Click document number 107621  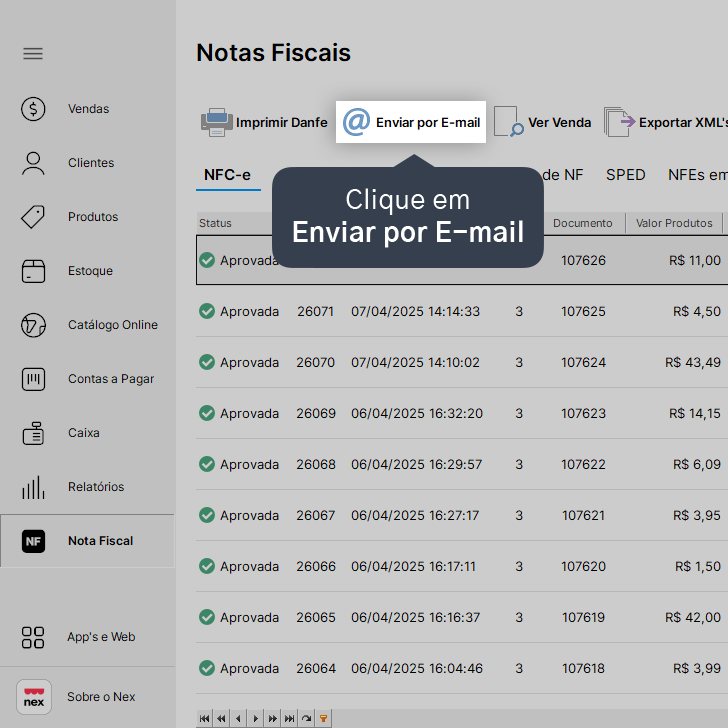click(x=583, y=516)
